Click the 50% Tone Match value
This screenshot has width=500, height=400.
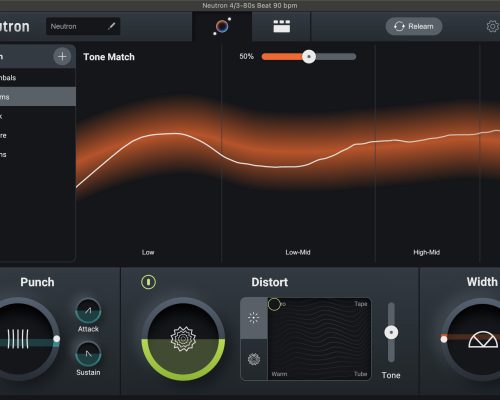[x=246, y=57]
